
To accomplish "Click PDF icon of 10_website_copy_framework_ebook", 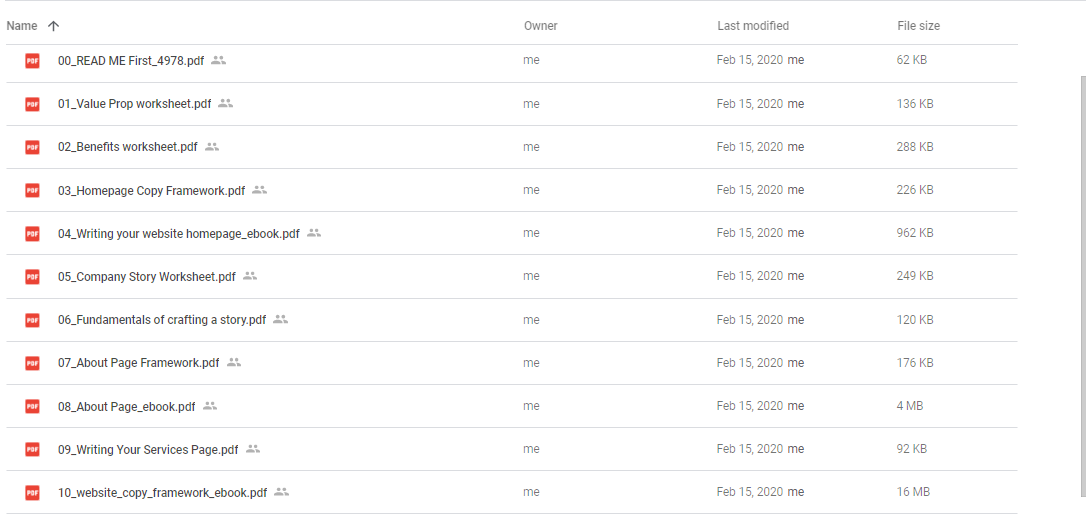I will pyautogui.click(x=32, y=493).
